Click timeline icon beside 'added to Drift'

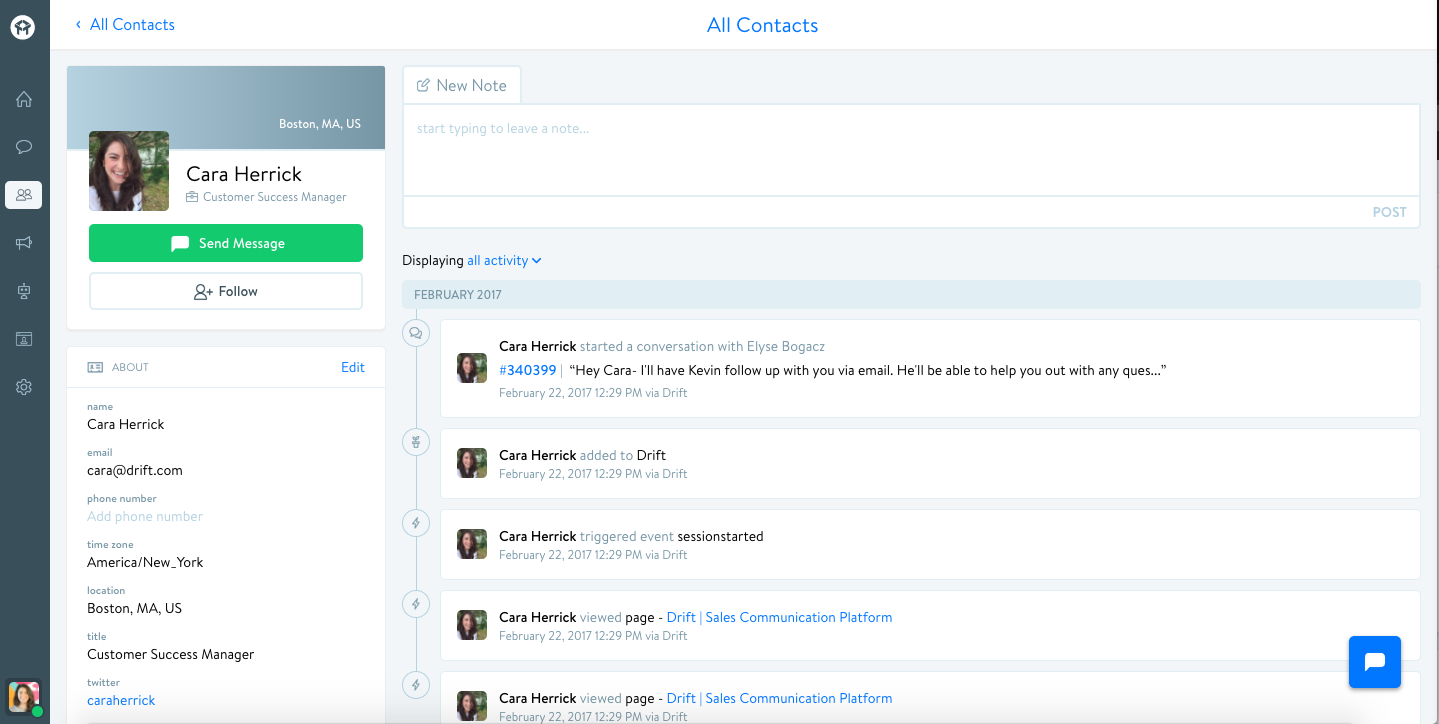point(416,441)
